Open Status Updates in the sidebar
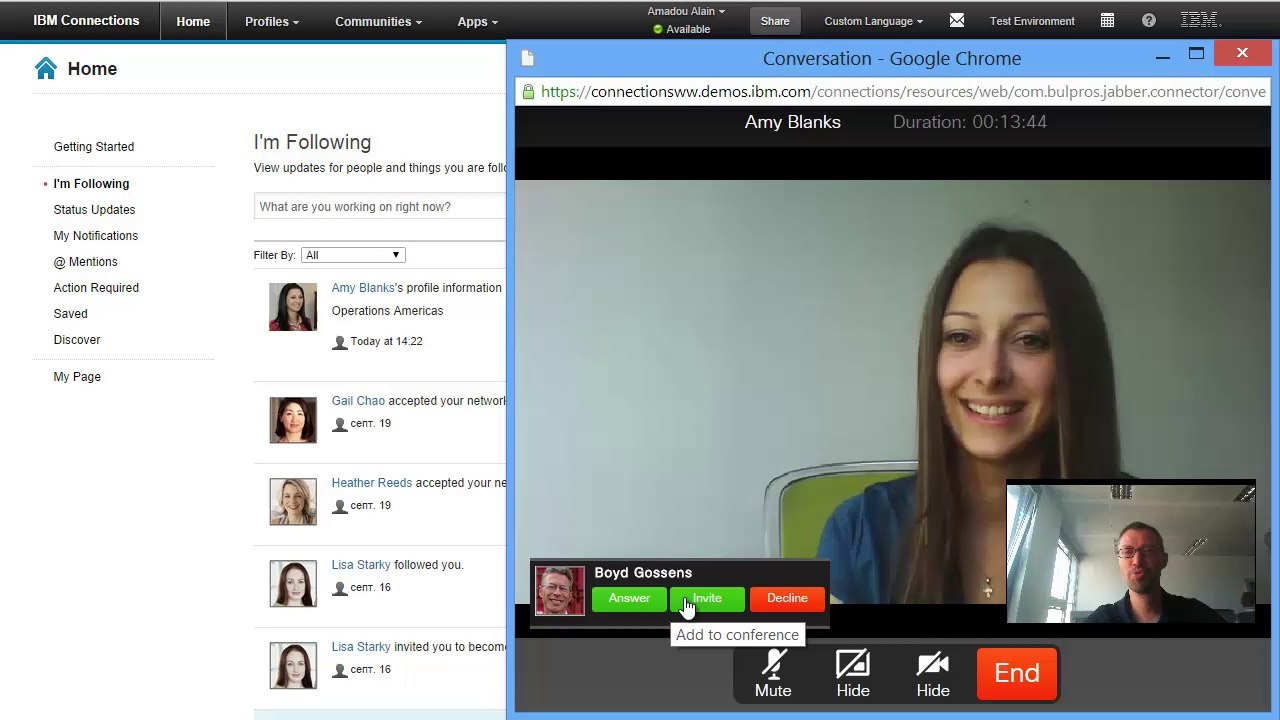 [x=94, y=210]
